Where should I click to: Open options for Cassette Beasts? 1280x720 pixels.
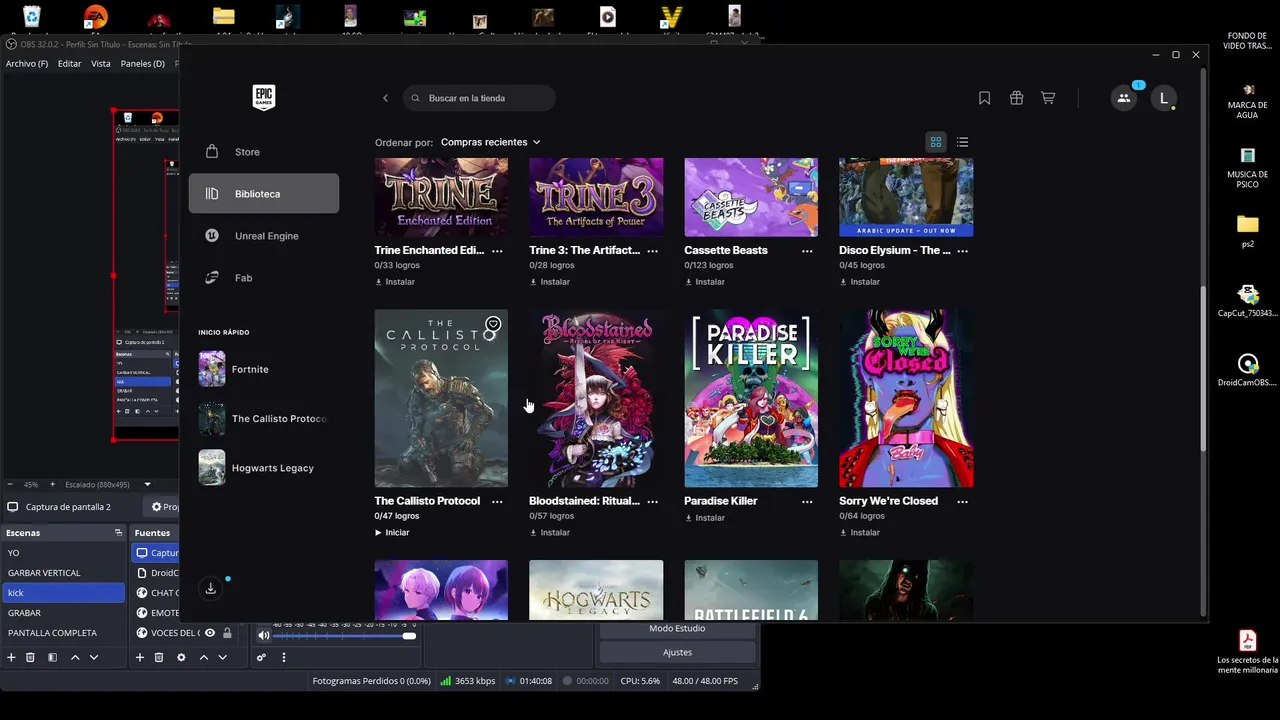tap(807, 251)
